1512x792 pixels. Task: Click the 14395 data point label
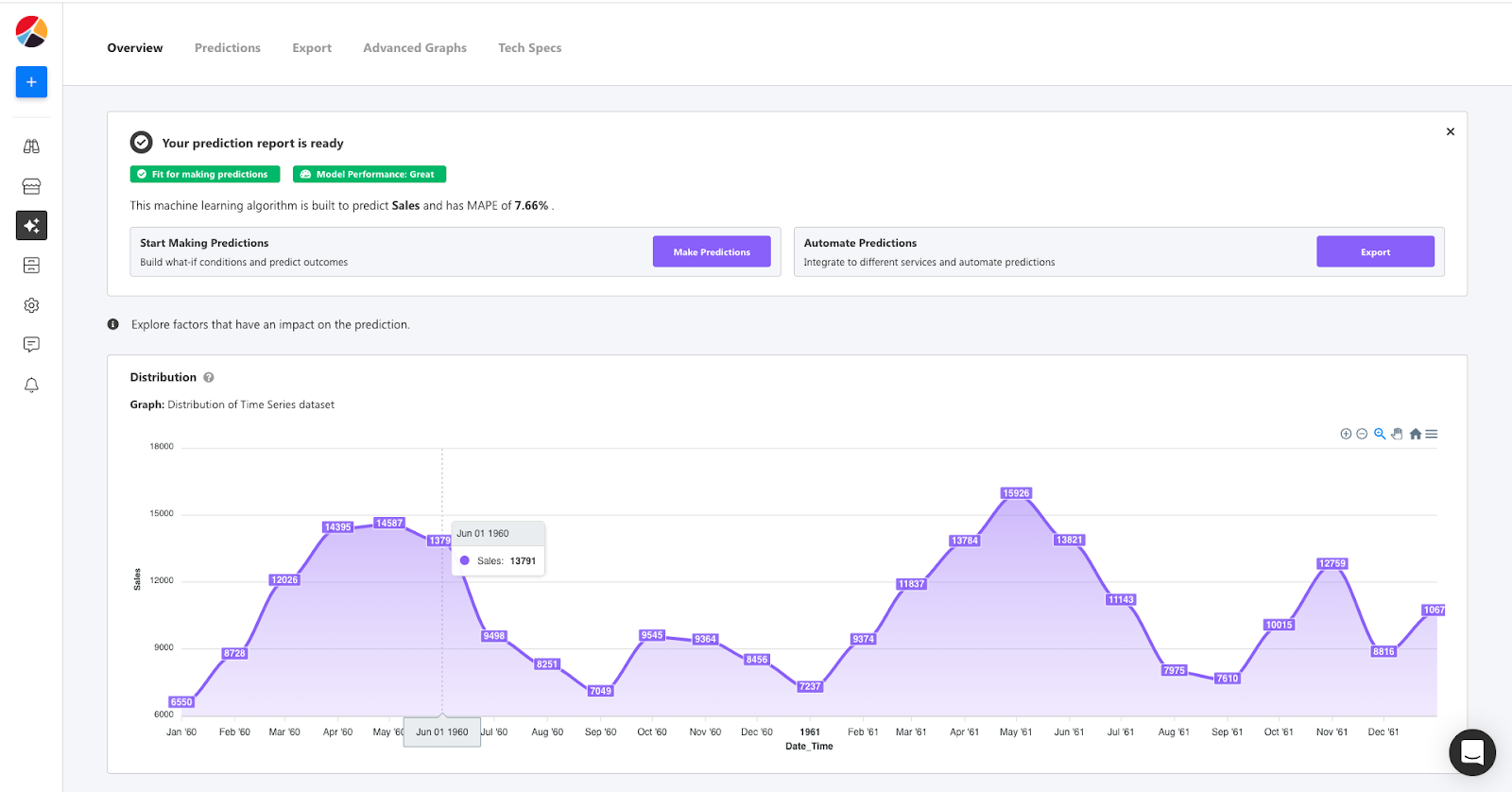tap(337, 527)
